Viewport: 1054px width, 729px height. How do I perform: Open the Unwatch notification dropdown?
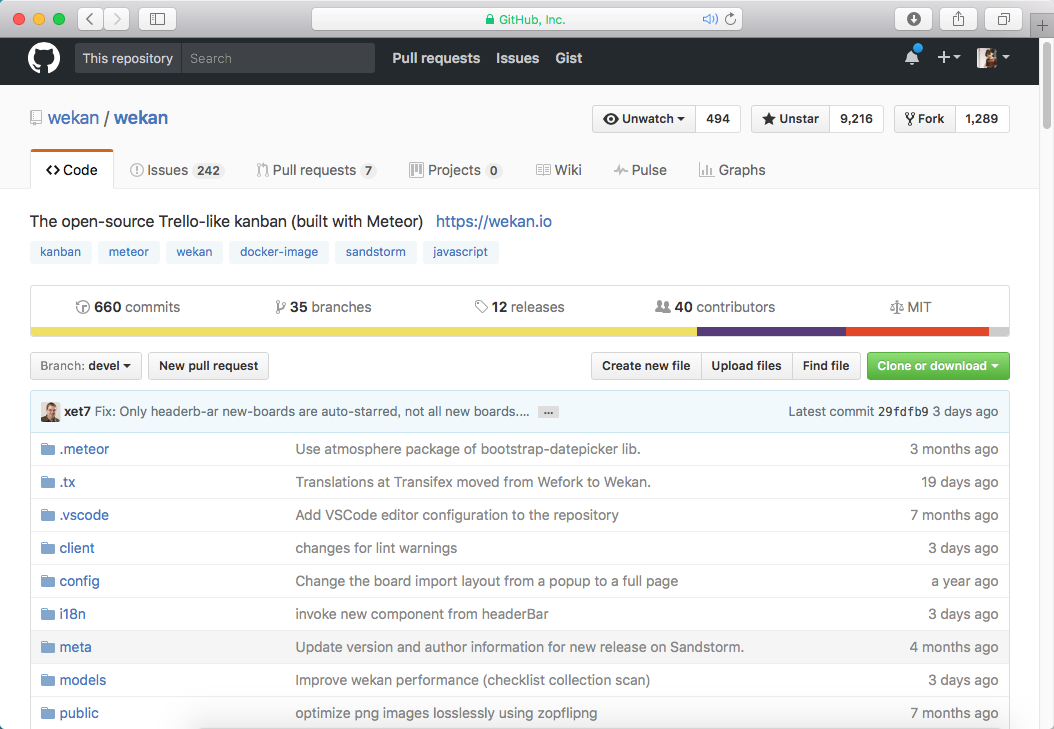(x=644, y=119)
